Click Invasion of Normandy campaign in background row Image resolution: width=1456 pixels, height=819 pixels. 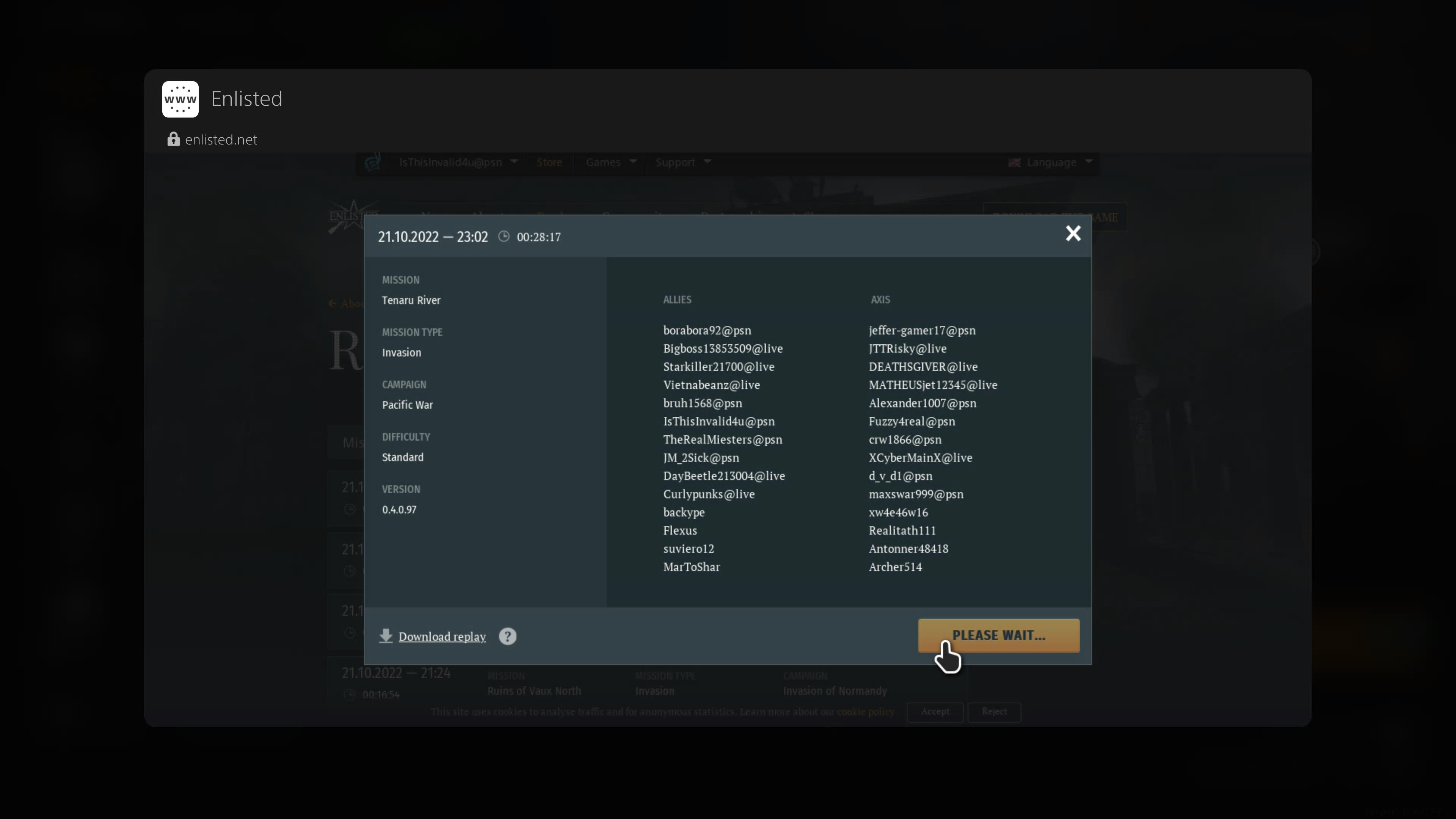coord(835,691)
